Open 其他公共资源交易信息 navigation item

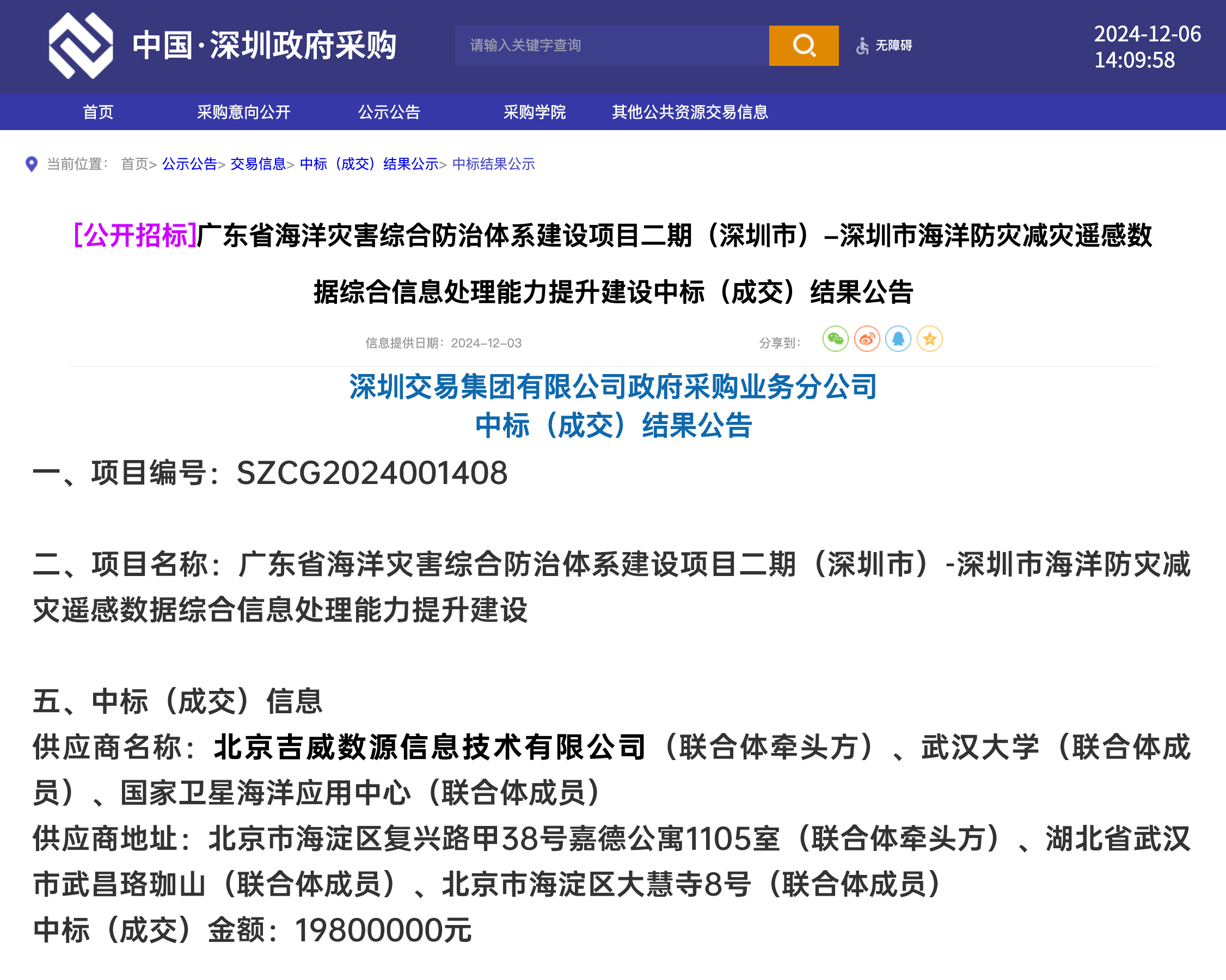tap(690, 112)
